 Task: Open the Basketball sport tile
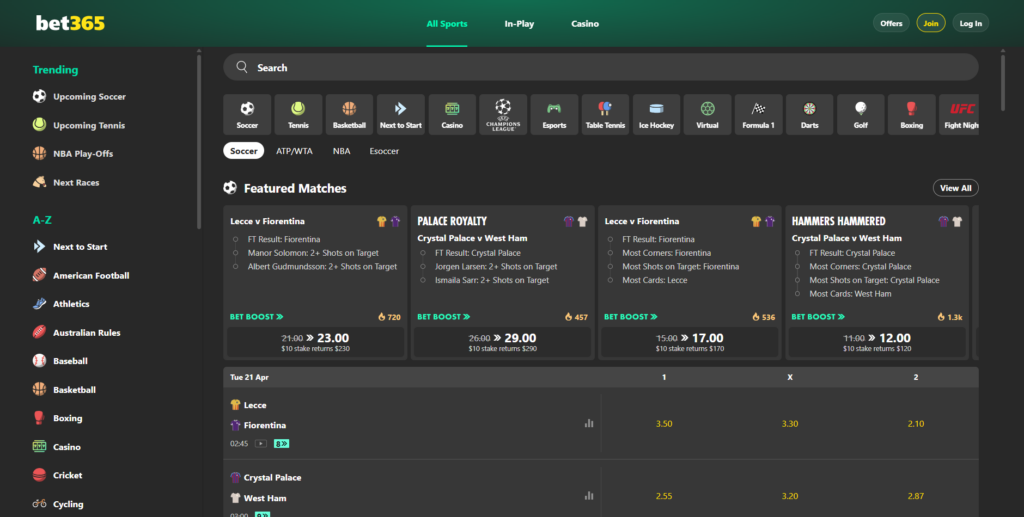(x=349, y=114)
